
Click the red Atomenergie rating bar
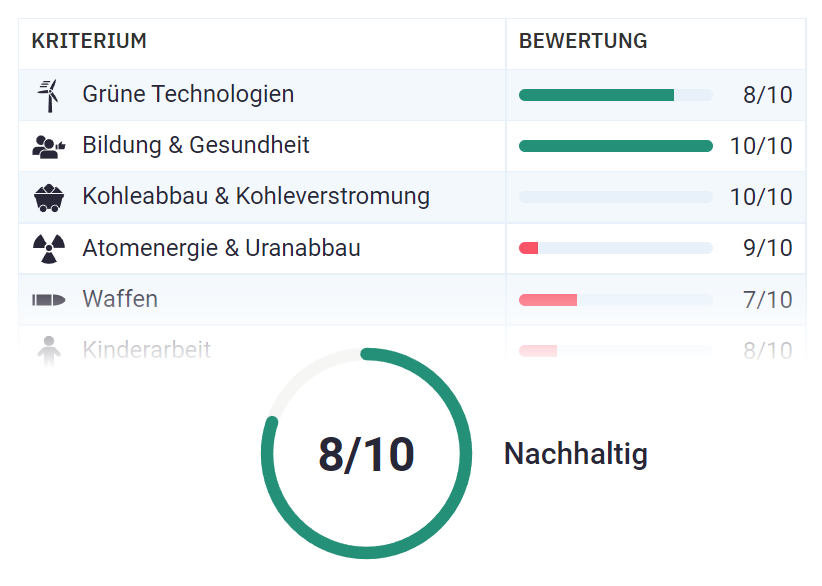[529, 248]
